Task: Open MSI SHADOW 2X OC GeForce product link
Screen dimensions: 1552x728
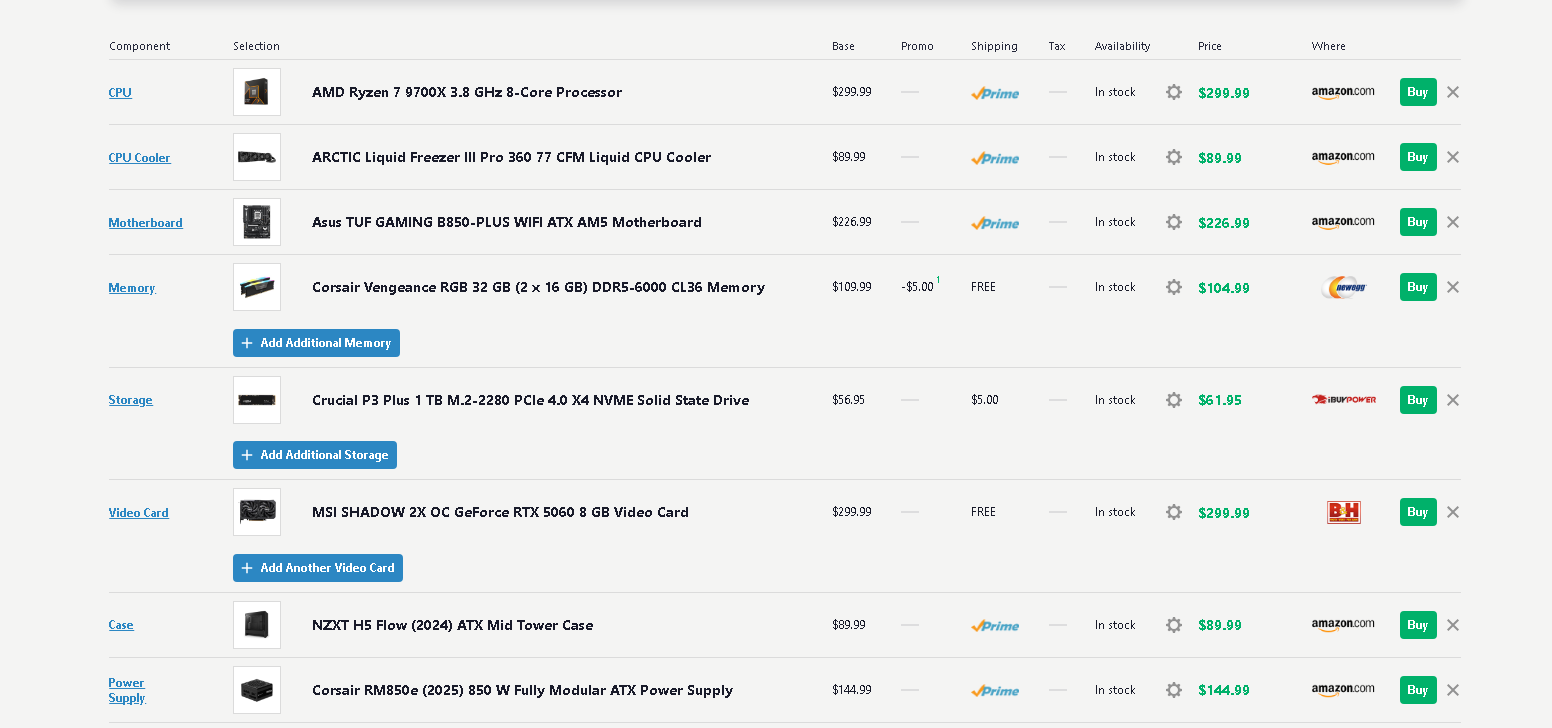Action: [500, 512]
